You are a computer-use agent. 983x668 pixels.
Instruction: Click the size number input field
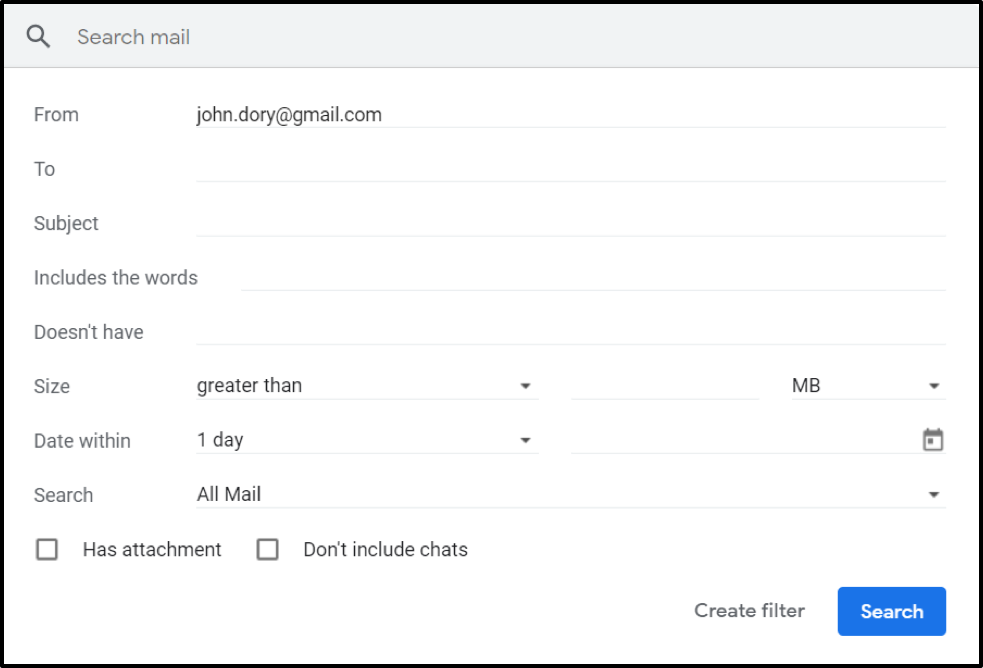[x=665, y=386]
